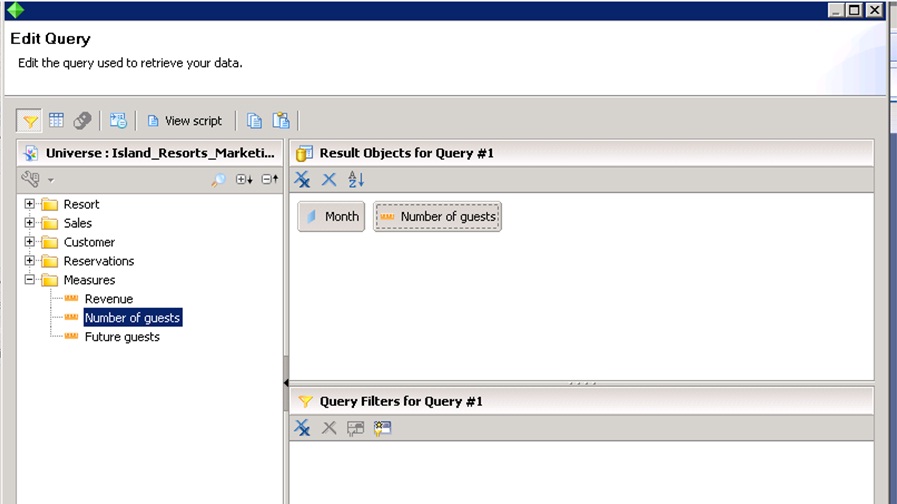
Task: Select the Measures folder
Action: click(x=89, y=280)
